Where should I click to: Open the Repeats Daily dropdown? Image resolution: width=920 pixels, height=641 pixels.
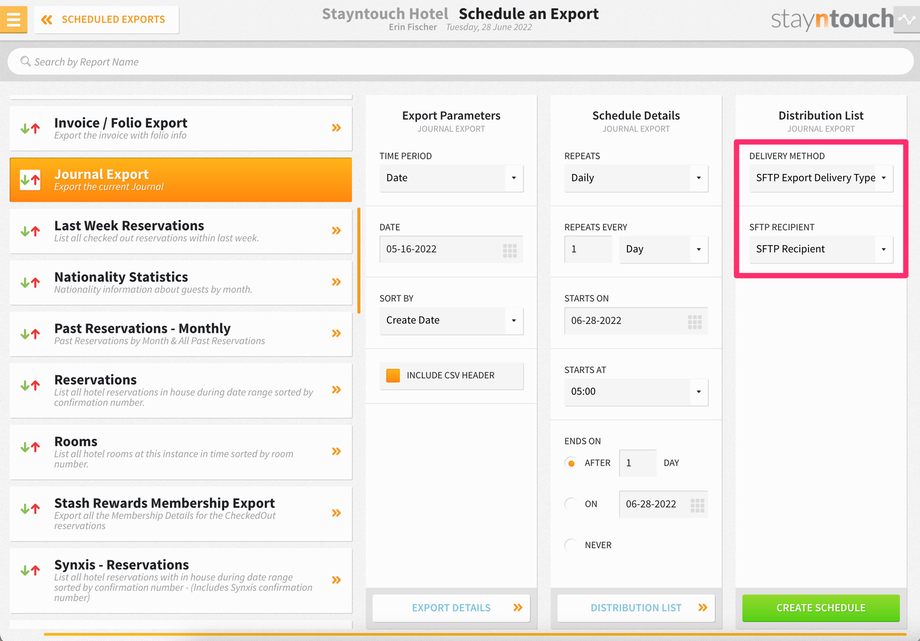pyautogui.click(x=636, y=178)
